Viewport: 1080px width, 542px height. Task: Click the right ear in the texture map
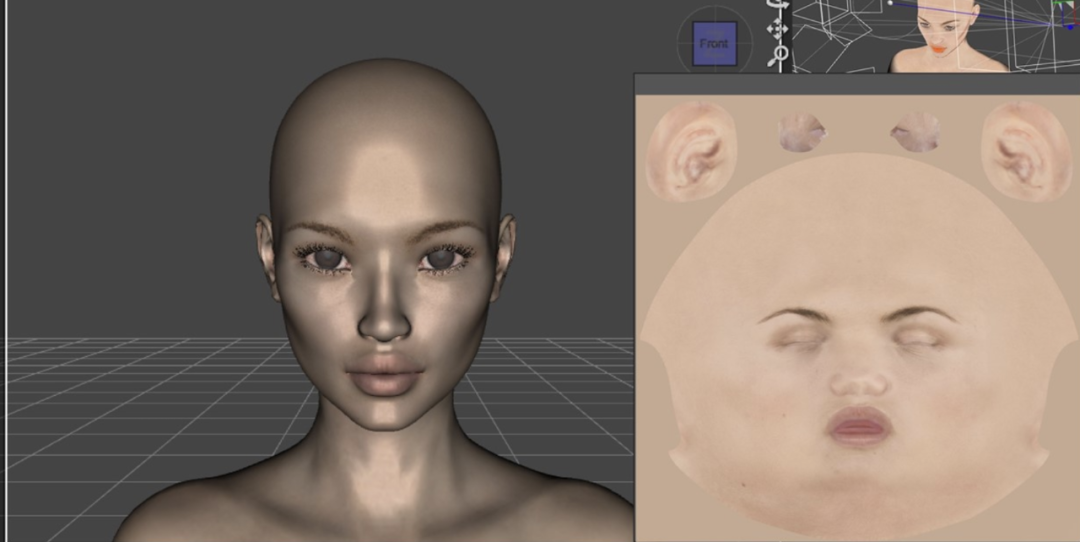1027,152
